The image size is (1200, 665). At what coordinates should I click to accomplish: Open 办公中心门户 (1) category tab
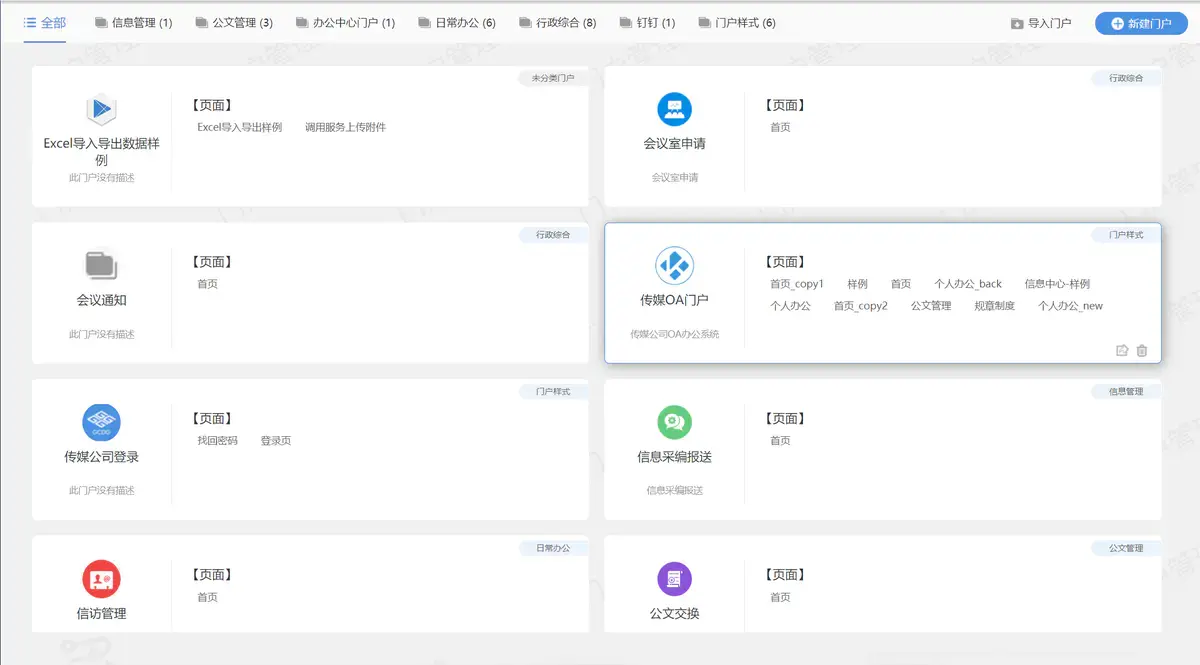(345, 23)
